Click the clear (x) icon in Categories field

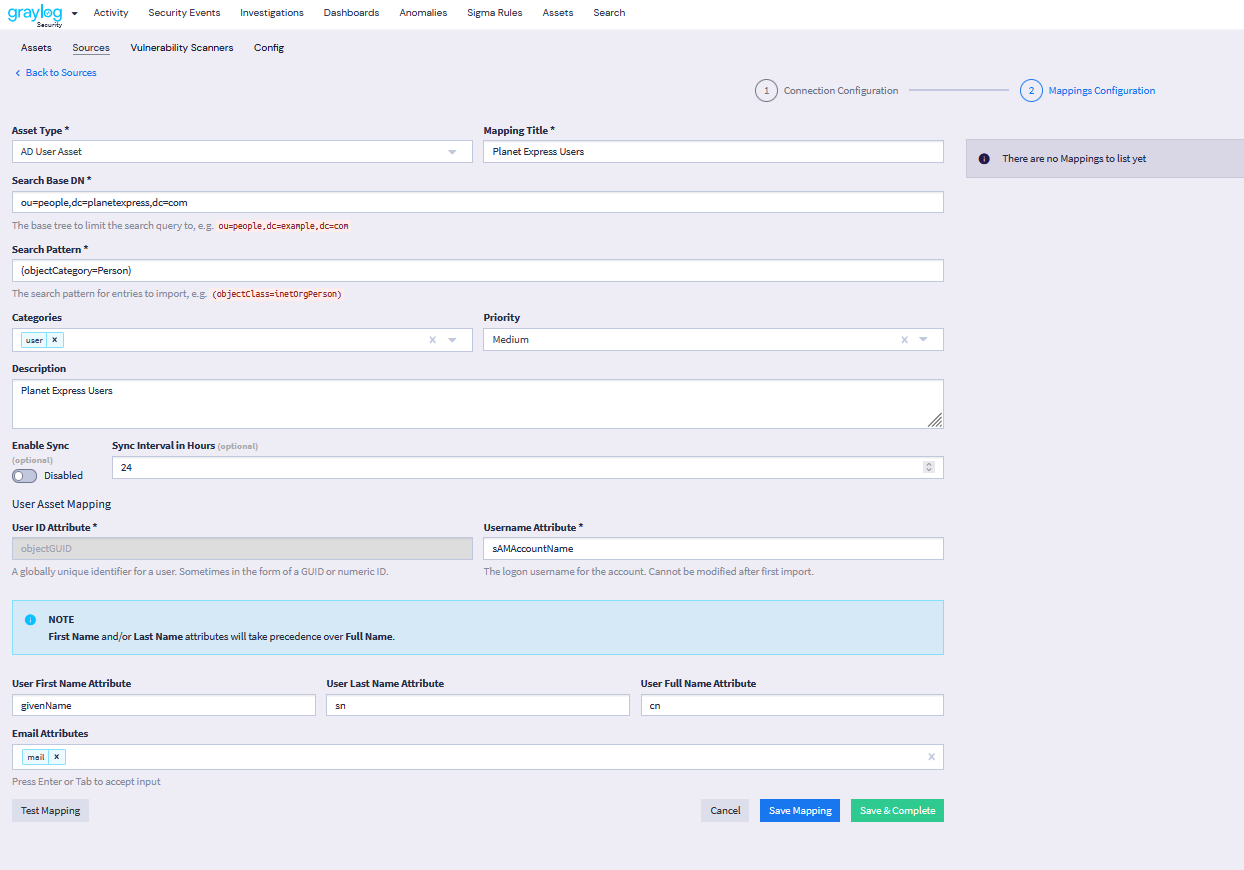click(x=431, y=339)
